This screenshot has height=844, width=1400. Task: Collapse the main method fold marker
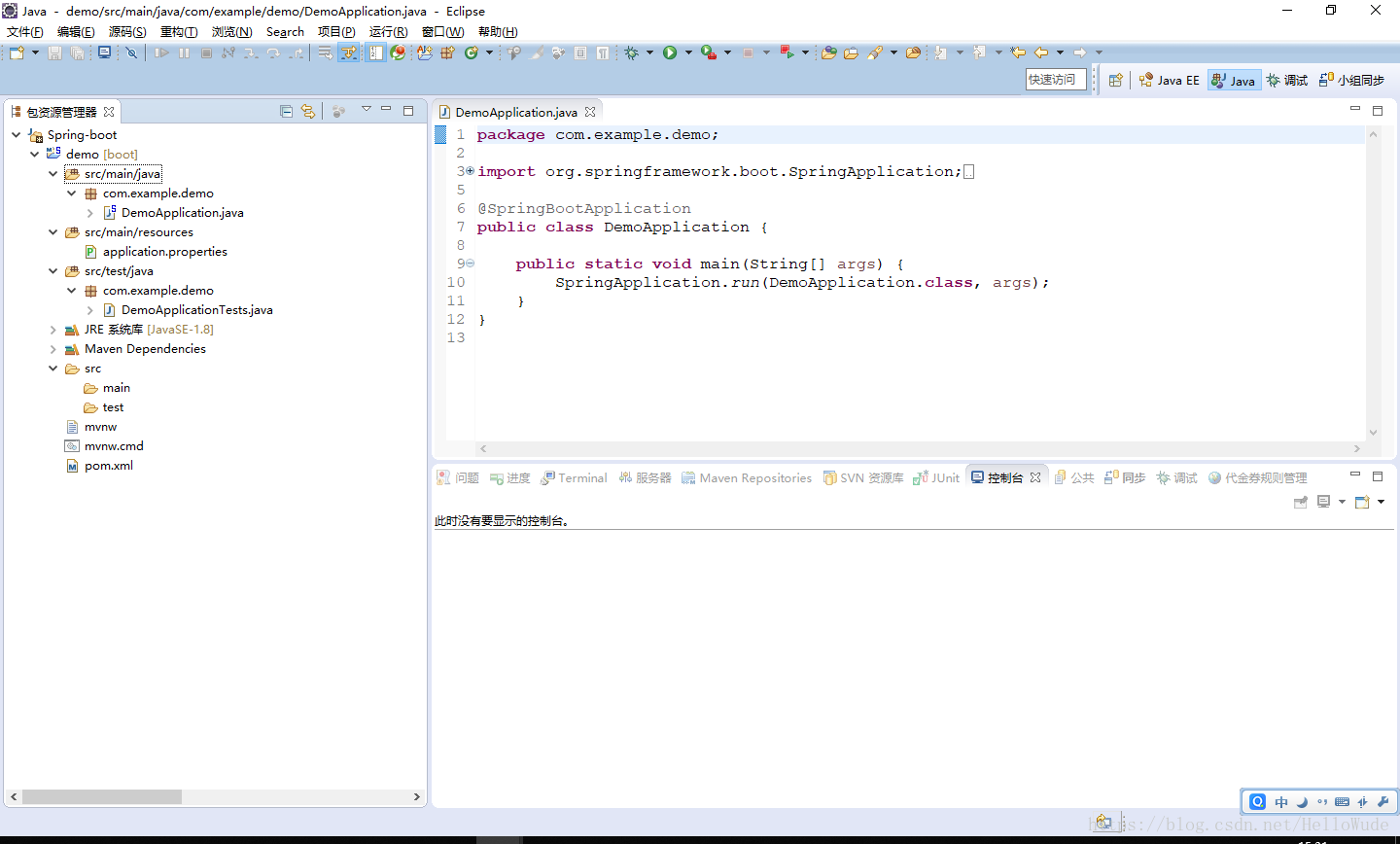(x=471, y=264)
